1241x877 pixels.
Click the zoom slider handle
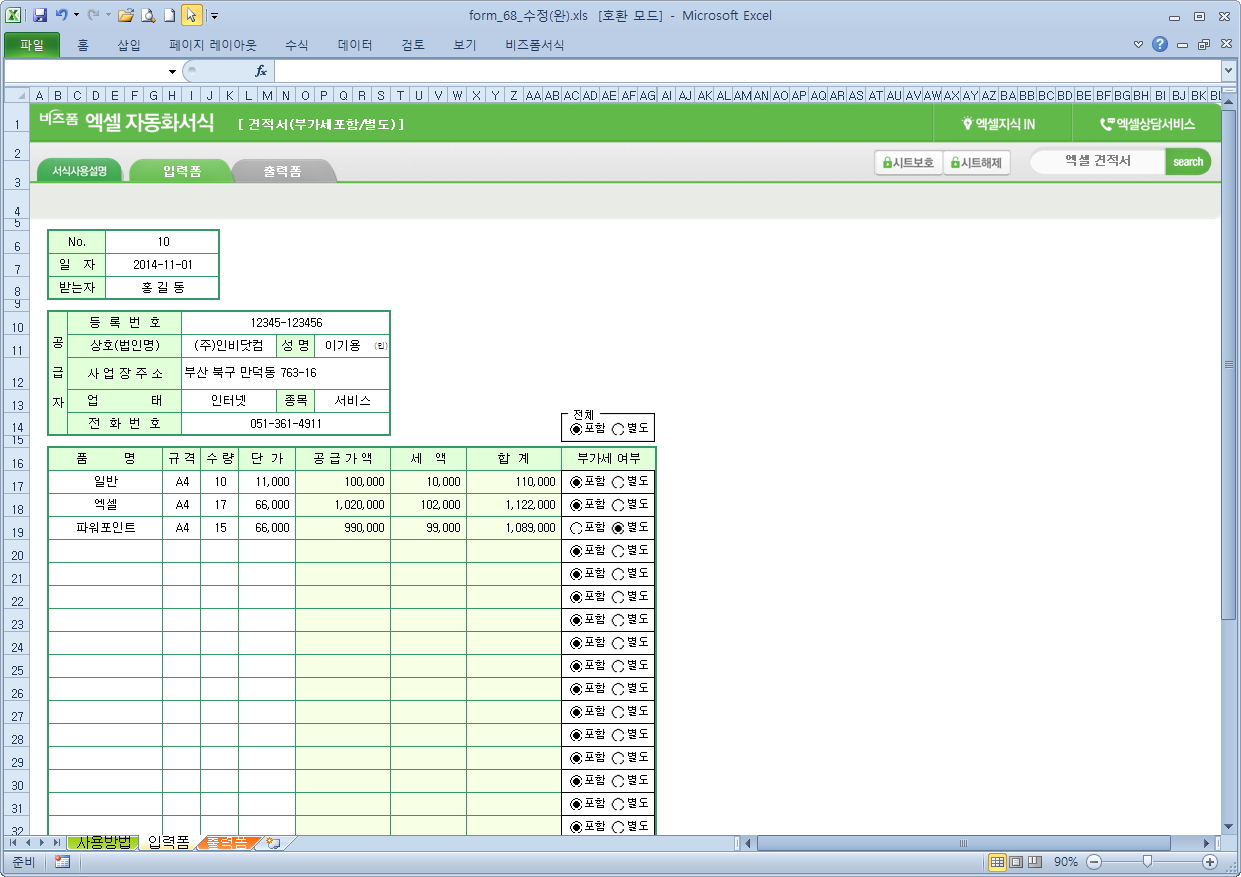point(1147,861)
